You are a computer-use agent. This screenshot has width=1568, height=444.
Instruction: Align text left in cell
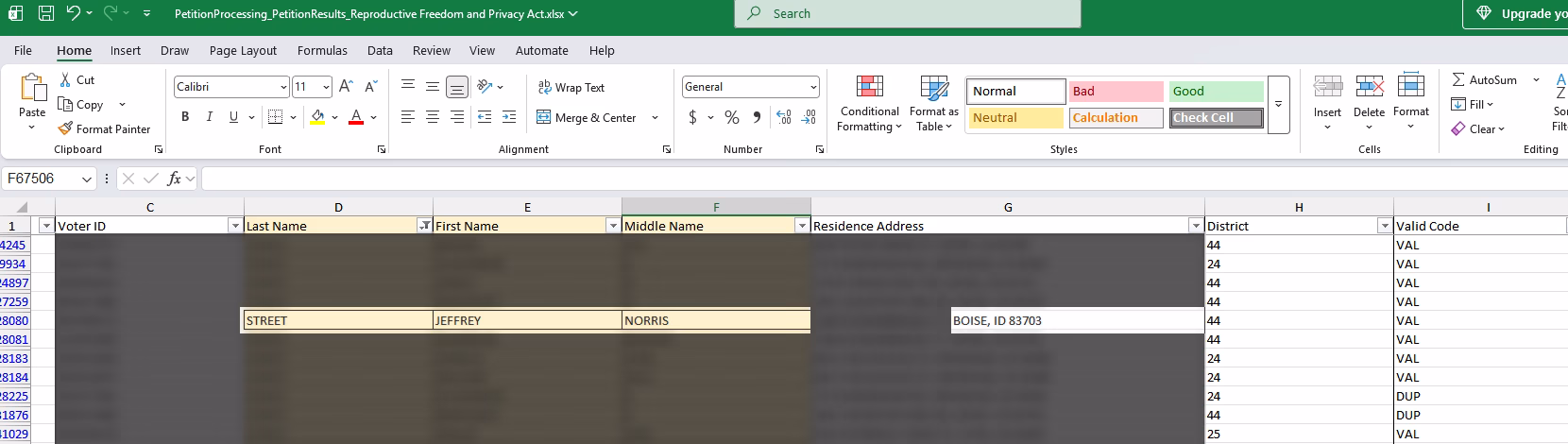tap(408, 117)
